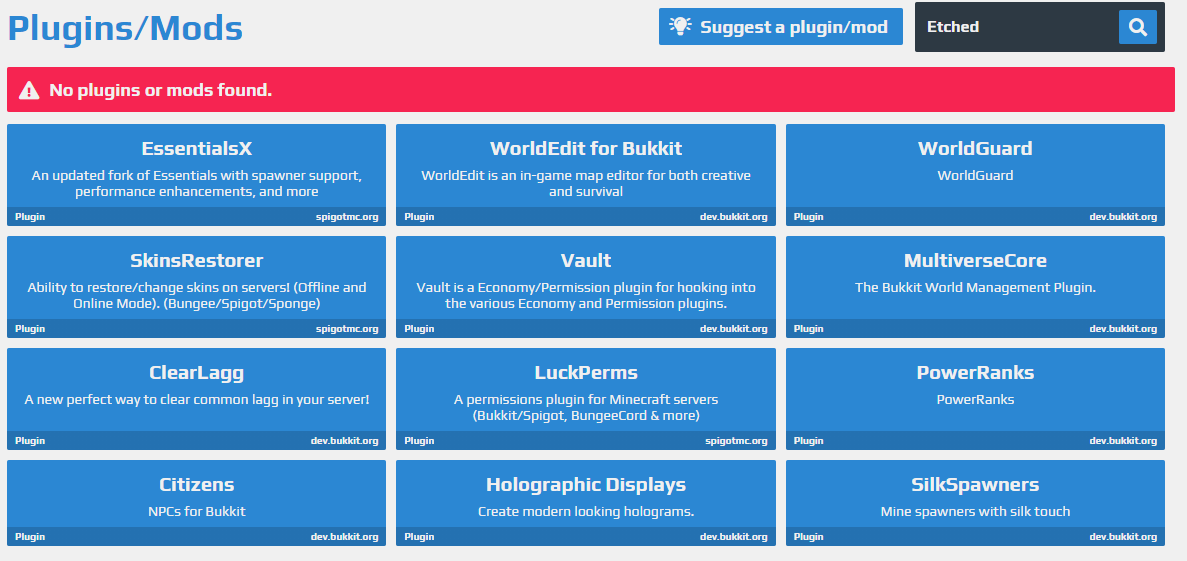Viewport: 1187px width, 561px height.
Task: Click the Suggest a plugin/mod button
Action: coord(780,27)
